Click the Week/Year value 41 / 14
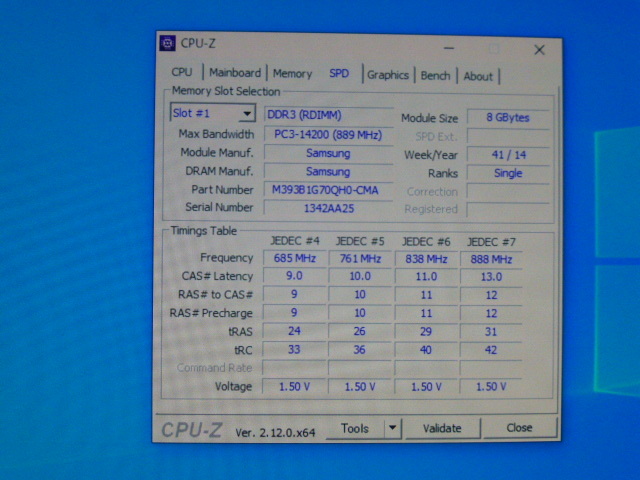Image resolution: width=640 pixels, height=480 pixels. pyautogui.click(x=509, y=155)
